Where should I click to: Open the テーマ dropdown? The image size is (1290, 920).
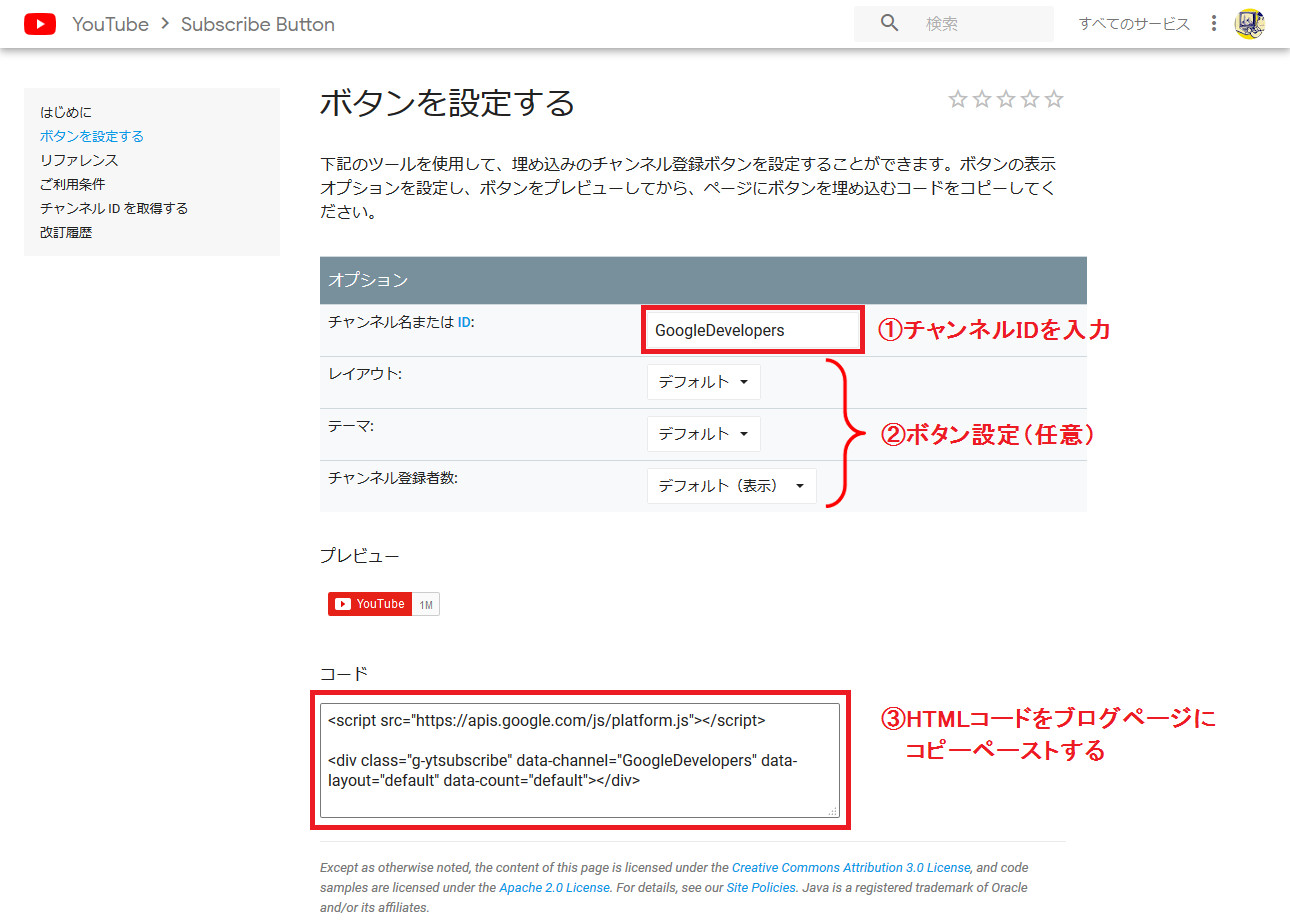click(704, 434)
